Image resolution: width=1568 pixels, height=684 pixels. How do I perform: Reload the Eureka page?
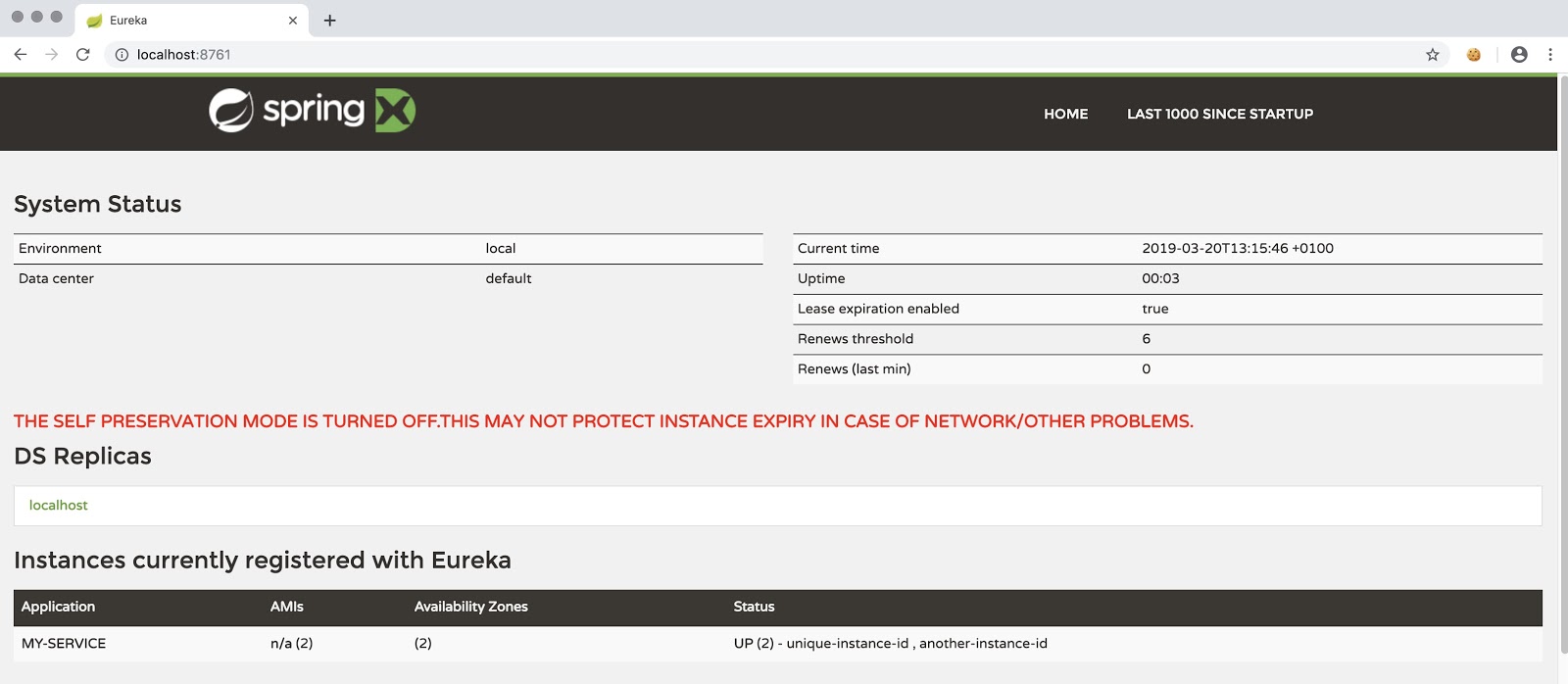[83, 55]
